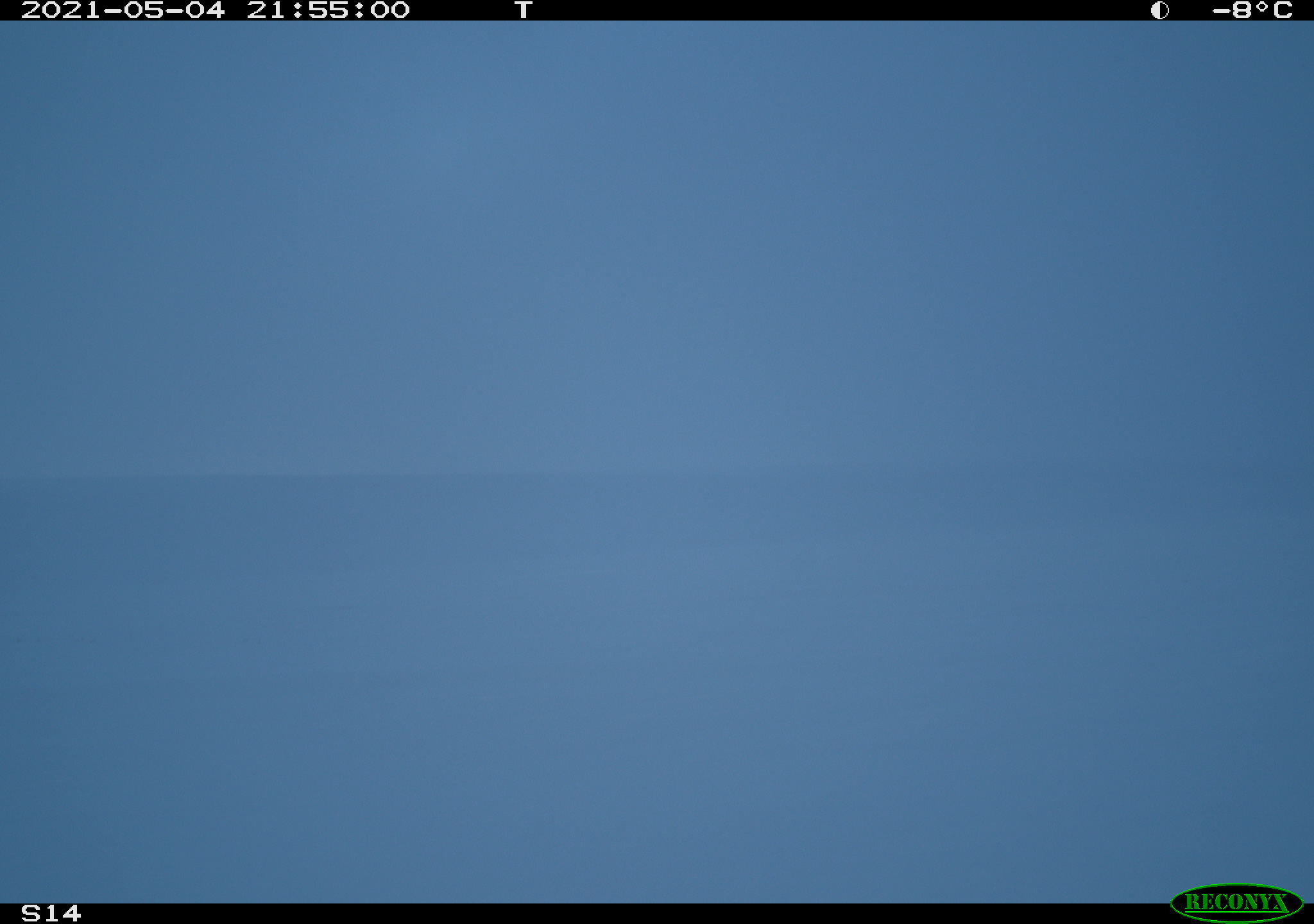Click the blue sky above the horizon
Screen dimensions: 1314x924
657,244
